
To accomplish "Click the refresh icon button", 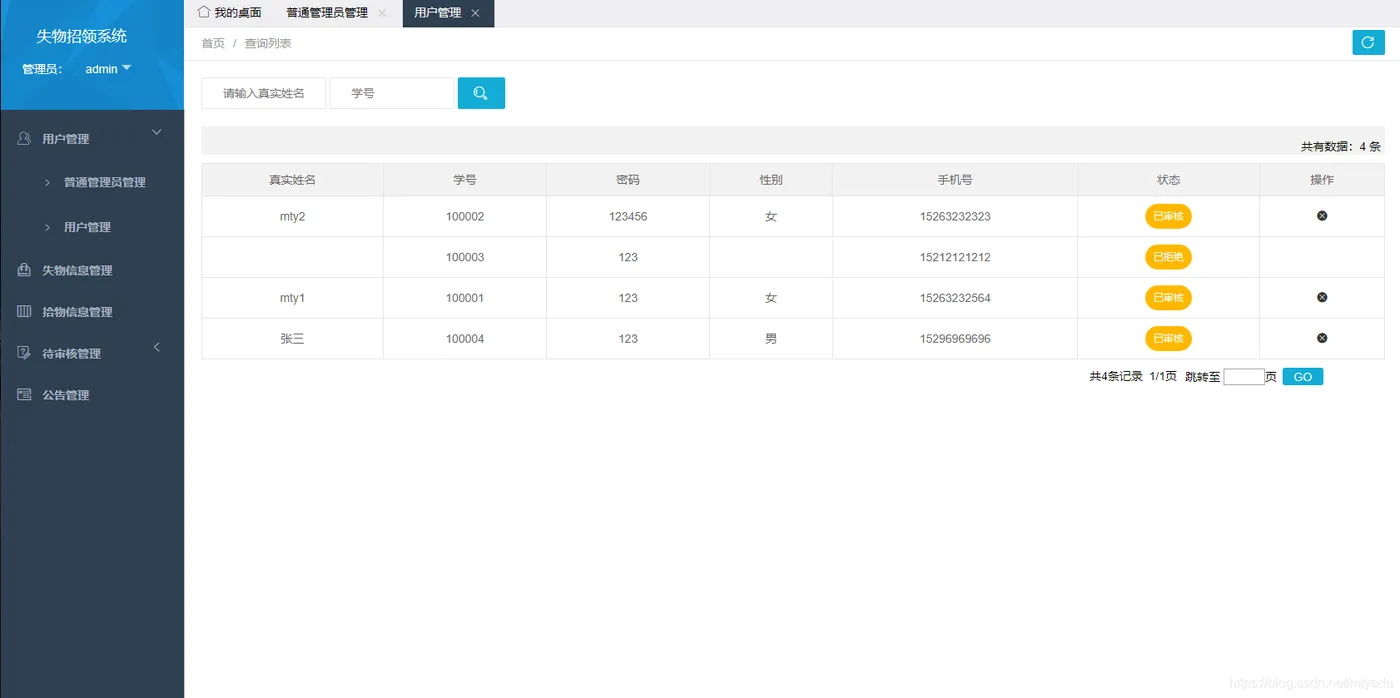I will click(1368, 42).
